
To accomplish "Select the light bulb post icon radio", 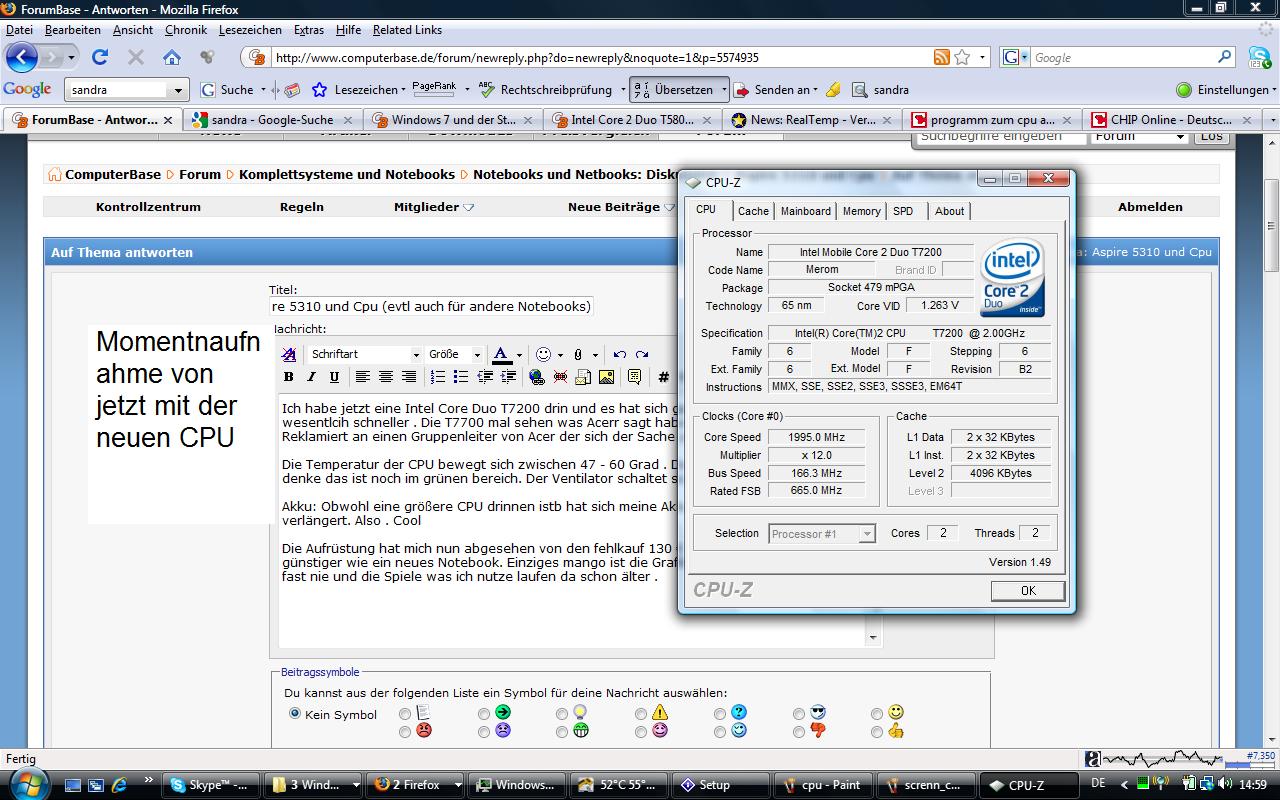I will (x=562, y=714).
